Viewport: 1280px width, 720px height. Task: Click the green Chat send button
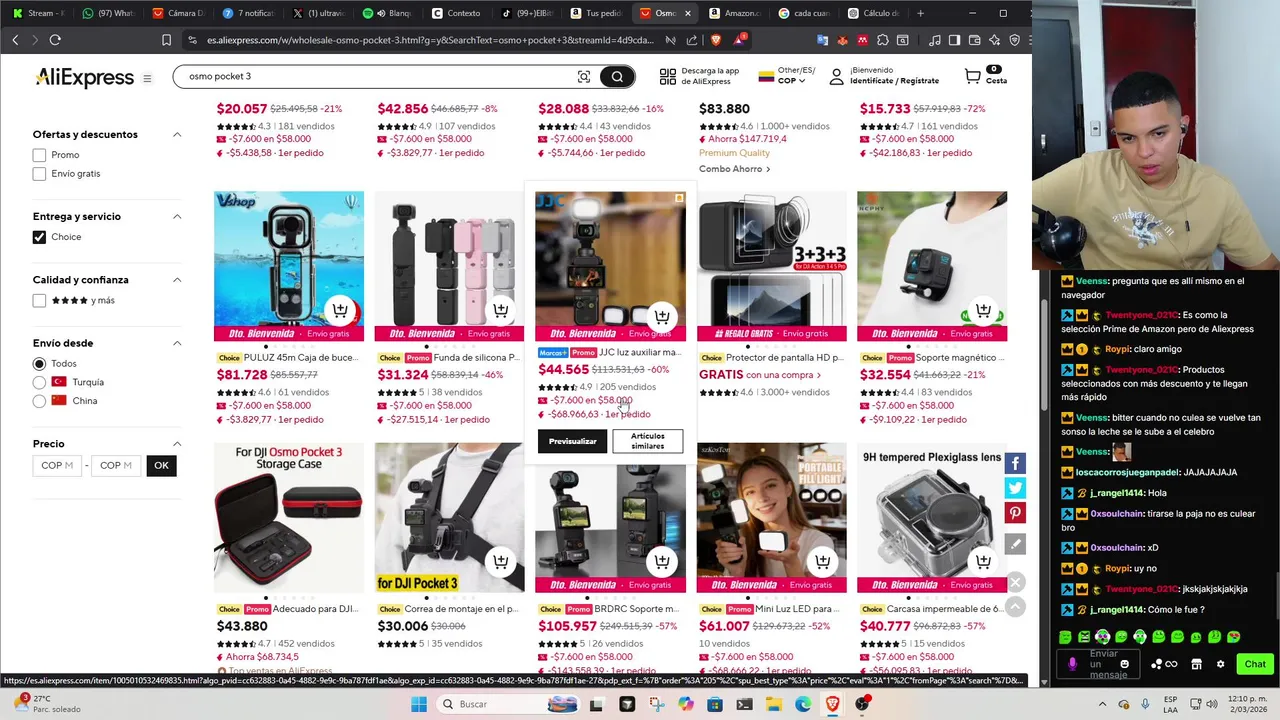click(x=1254, y=664)
